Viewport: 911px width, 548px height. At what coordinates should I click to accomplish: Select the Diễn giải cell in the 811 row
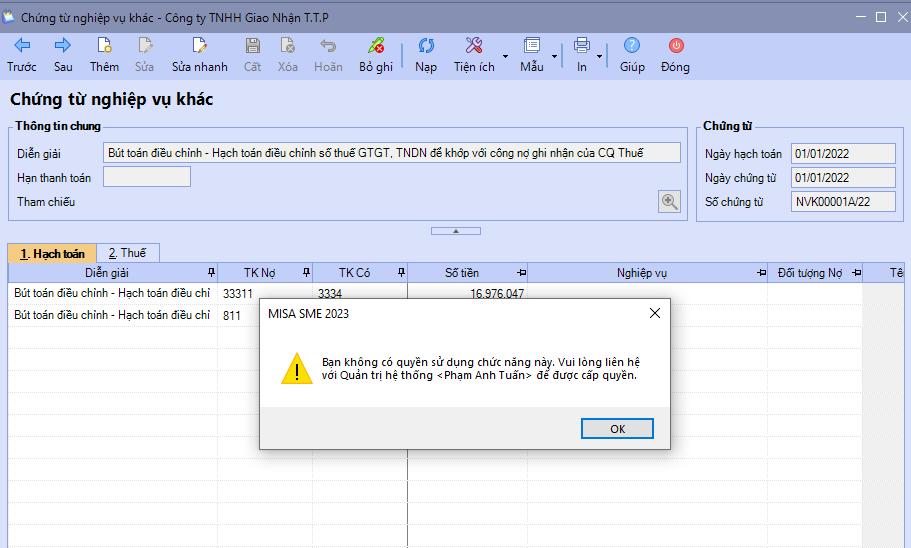point(113,315)
